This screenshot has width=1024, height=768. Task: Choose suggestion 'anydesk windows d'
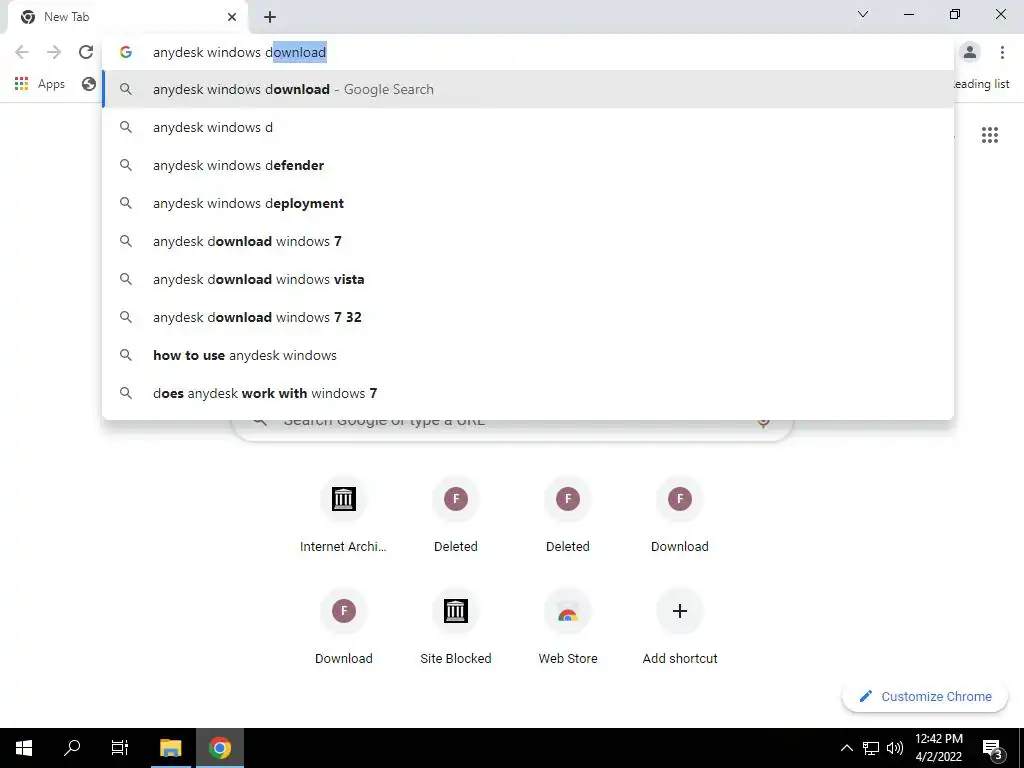528,127
